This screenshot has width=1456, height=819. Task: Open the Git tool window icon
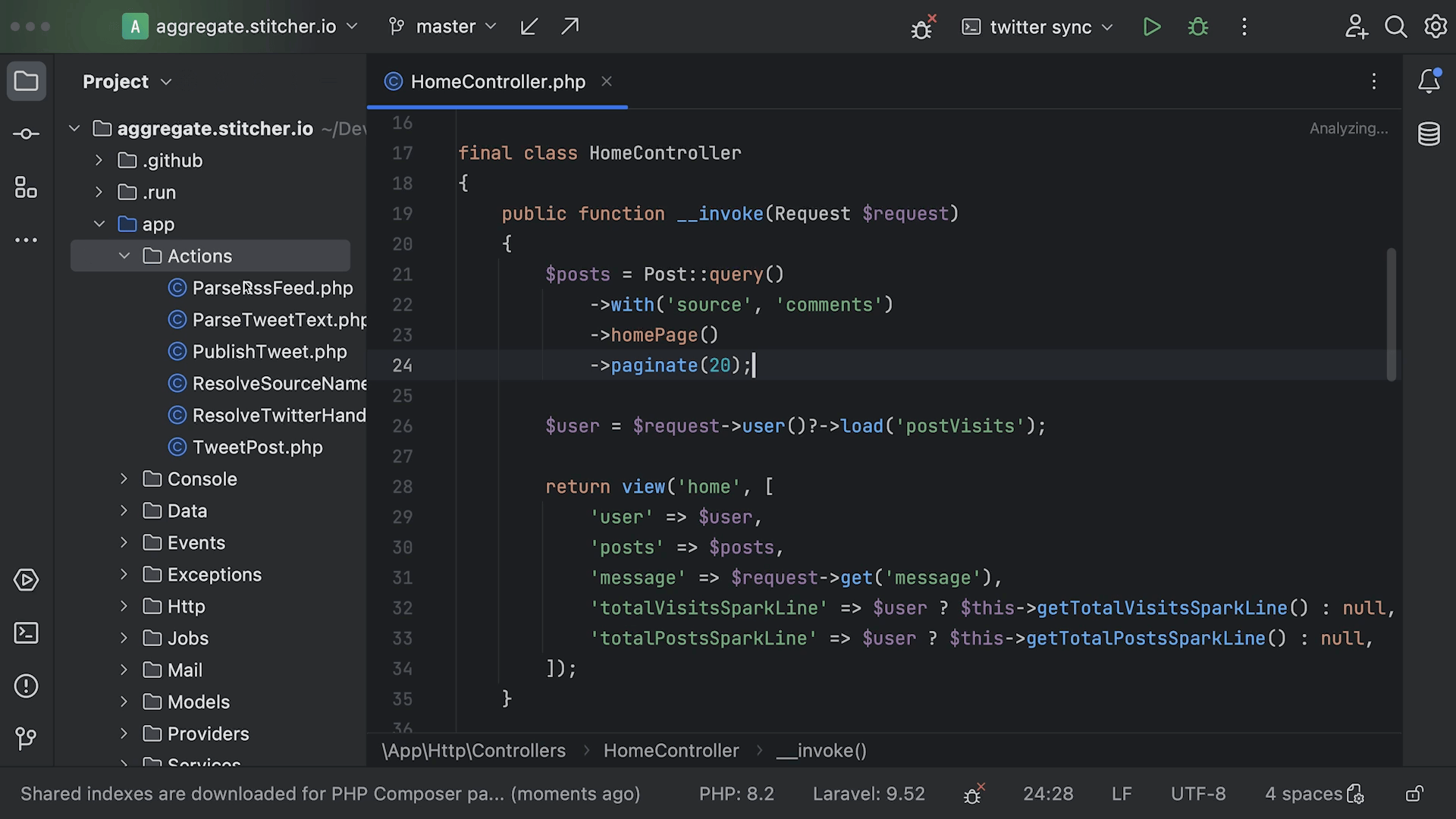point(27,738)
